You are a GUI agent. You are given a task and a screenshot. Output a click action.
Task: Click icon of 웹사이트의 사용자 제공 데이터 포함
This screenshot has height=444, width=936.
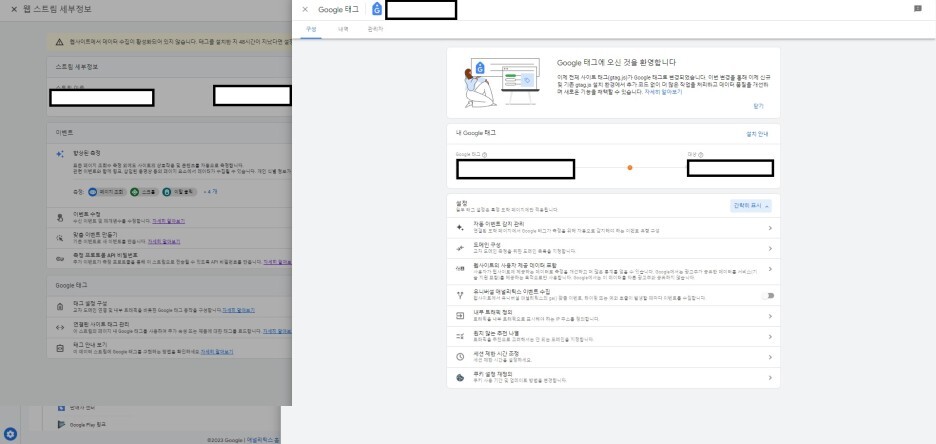click(x=460, y=269)
